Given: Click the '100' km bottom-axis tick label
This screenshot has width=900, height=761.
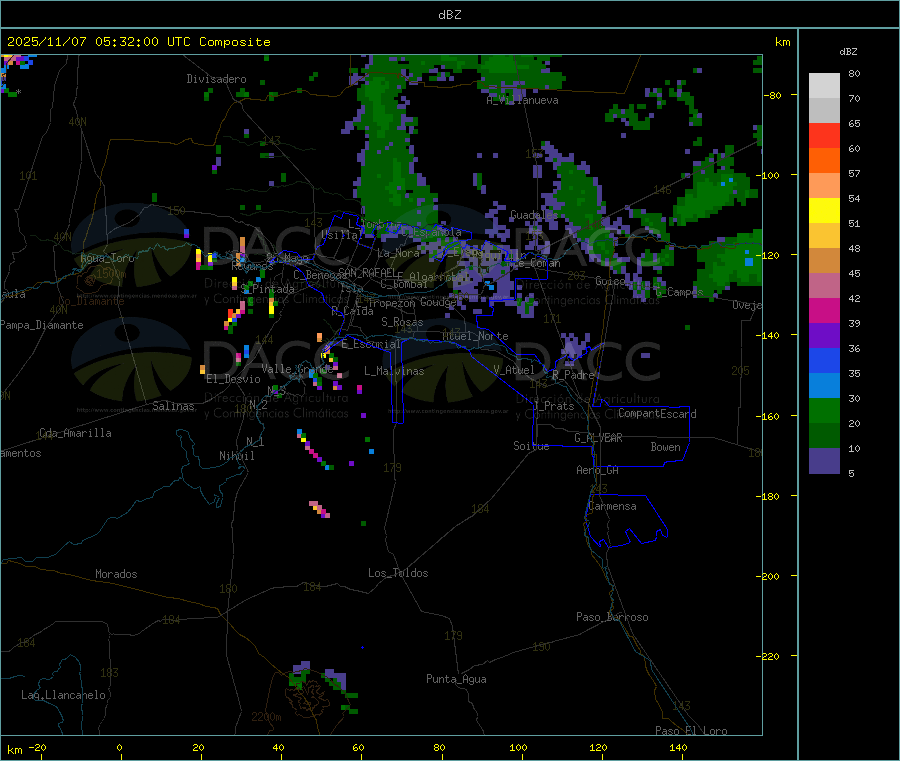Looking at the screenshot, I should (x=518, y=748).
